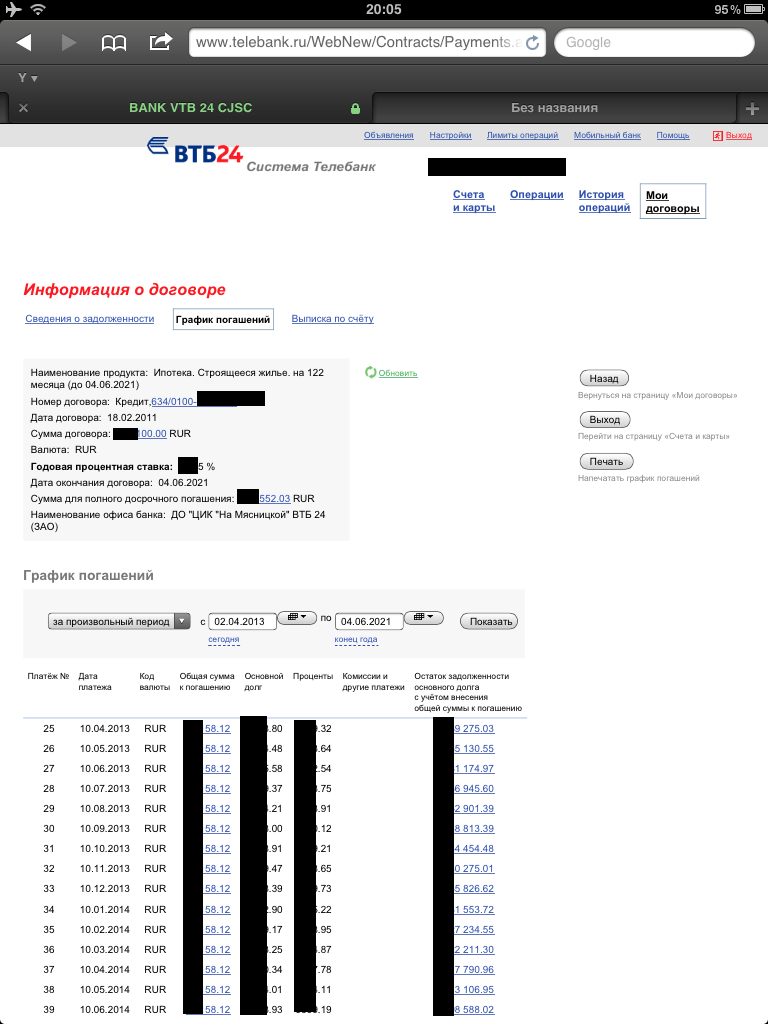Open the Лимиты операций link

522,135
